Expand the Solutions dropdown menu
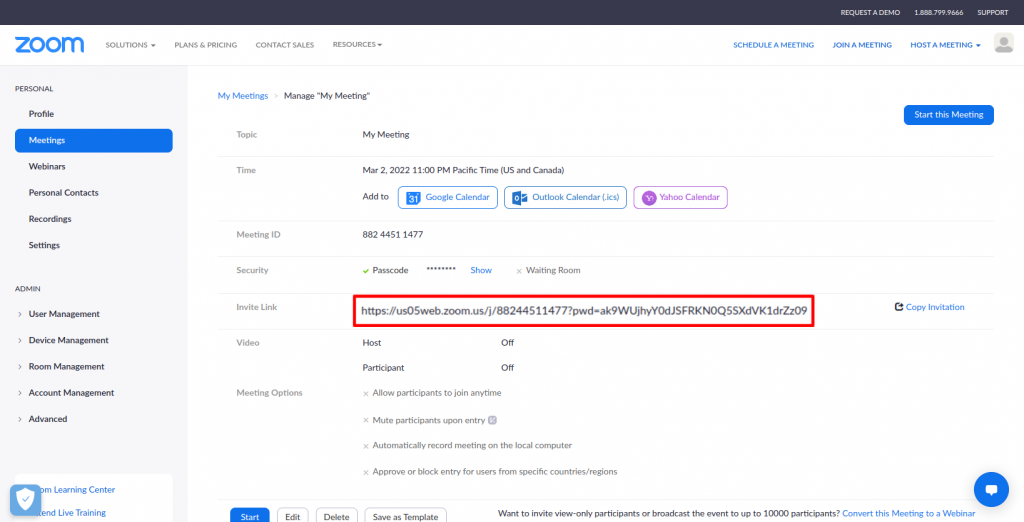 tap(130, 45)
